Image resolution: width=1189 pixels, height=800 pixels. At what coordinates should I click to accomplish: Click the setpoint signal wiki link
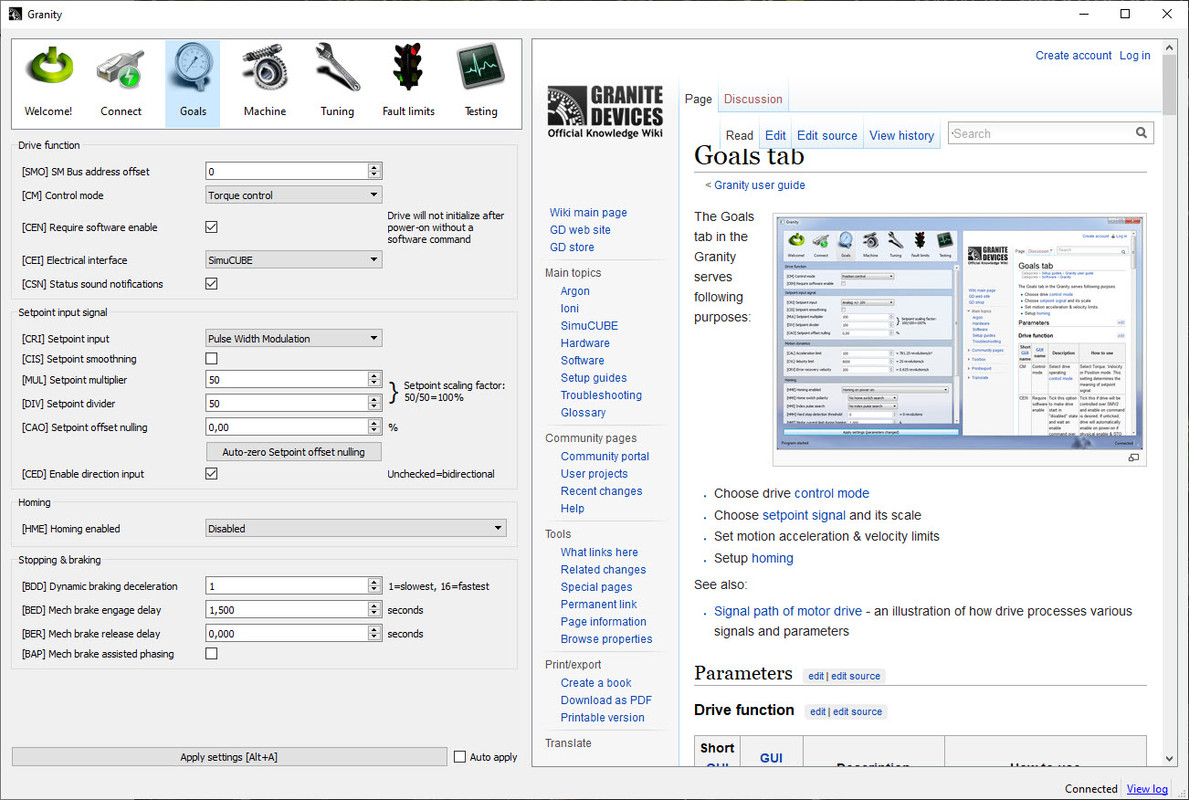pos(803,515)
